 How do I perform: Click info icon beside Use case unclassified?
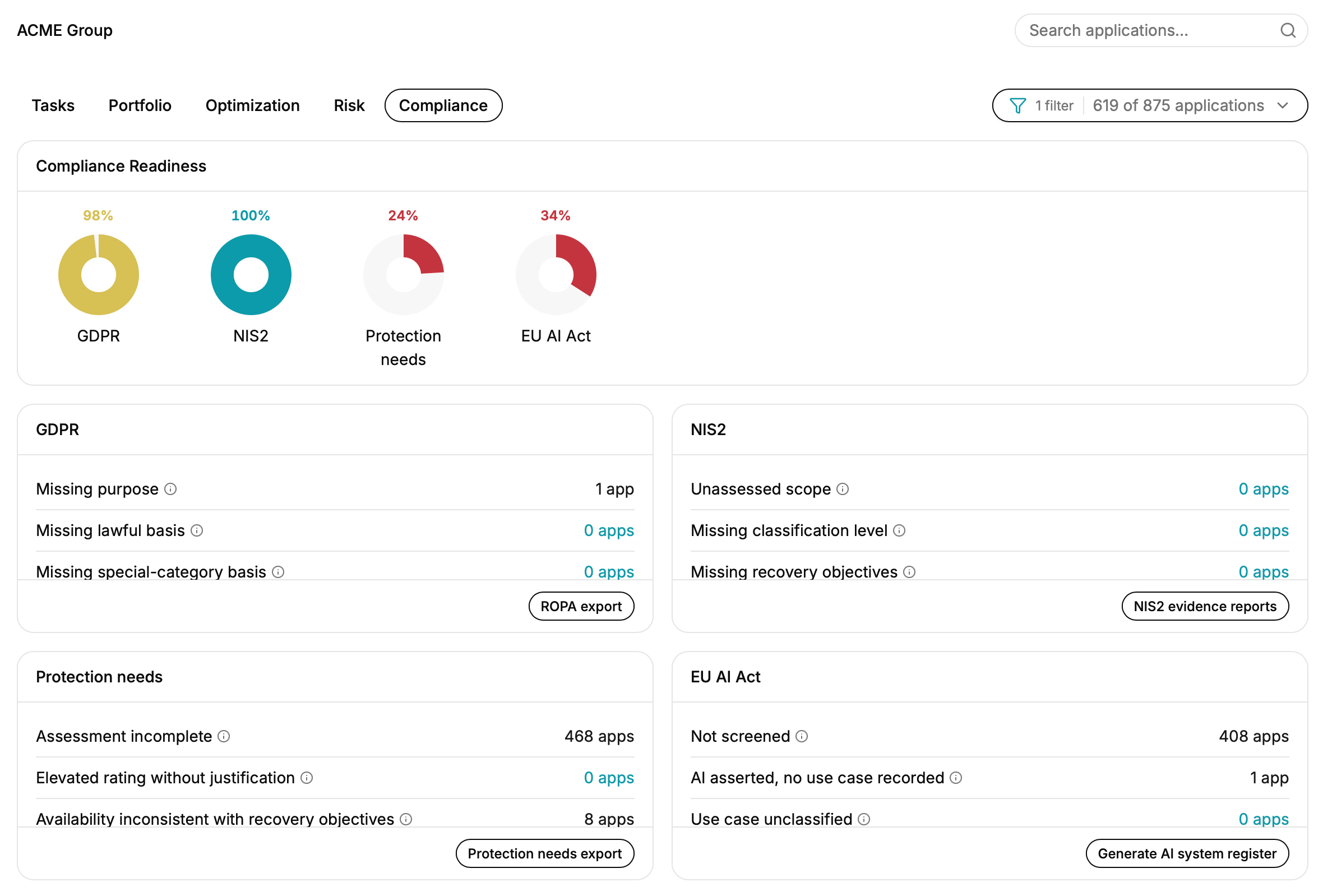coord(863,819)
